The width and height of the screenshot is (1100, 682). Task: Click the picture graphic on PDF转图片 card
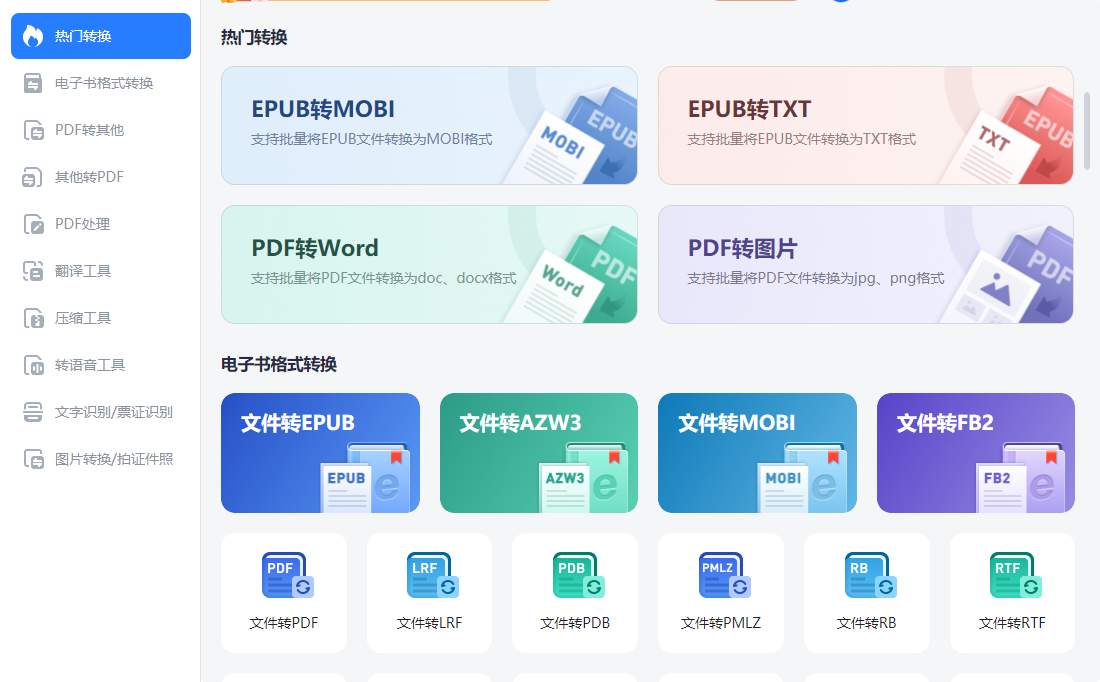click(x=1006, y=276)
